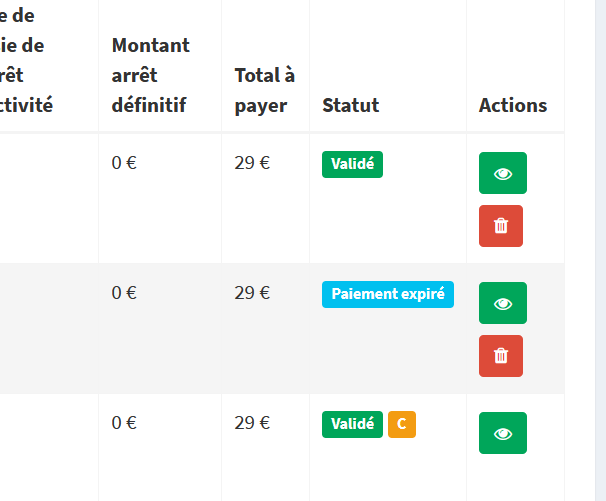The height and width of the screenshot is (501, 606).
Task: Select 29 € total in Paiement expiré row
Action: click(x=252, y=293)
